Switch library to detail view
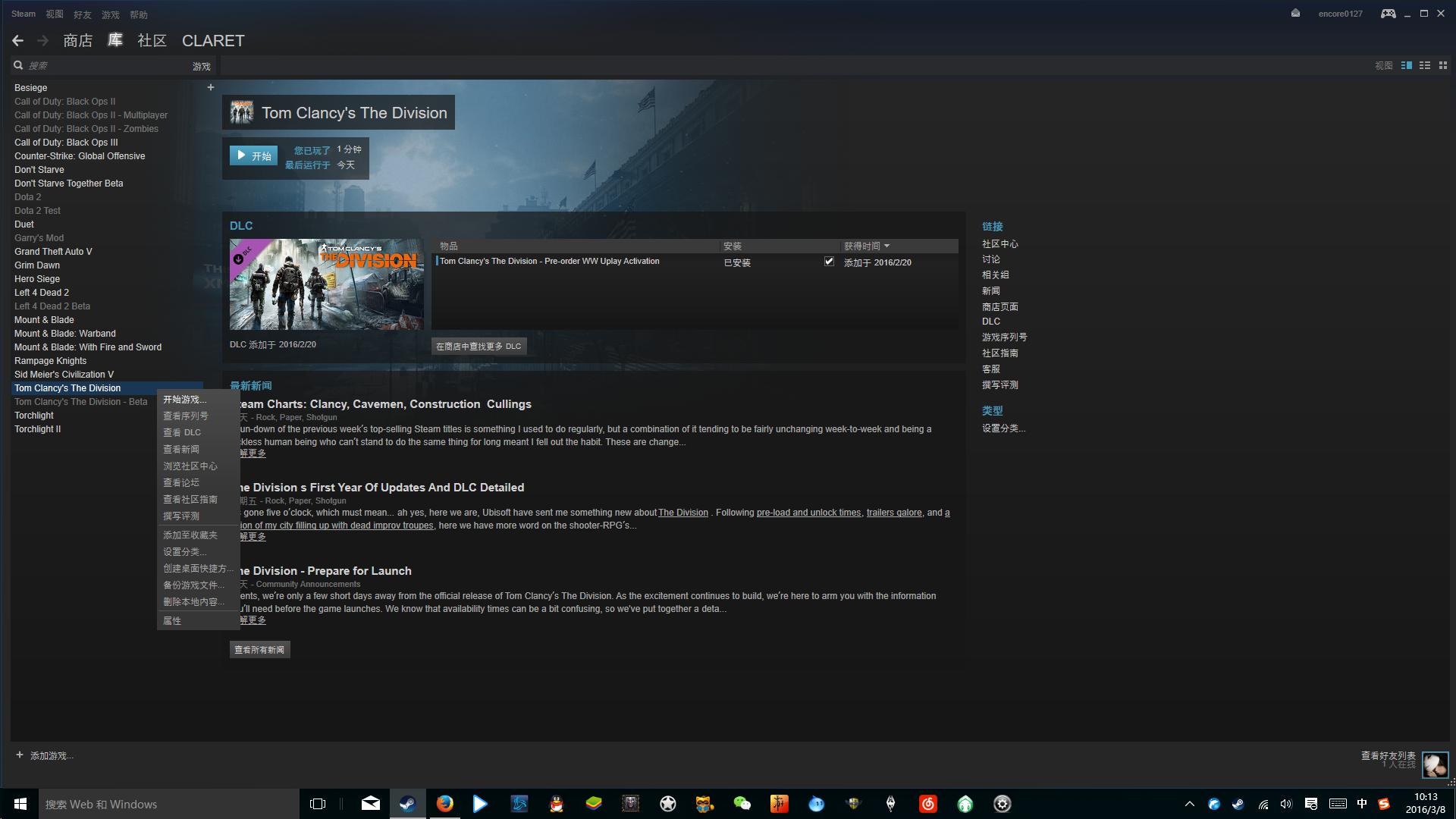The image size is (1456, 819). coord(1407,66)
